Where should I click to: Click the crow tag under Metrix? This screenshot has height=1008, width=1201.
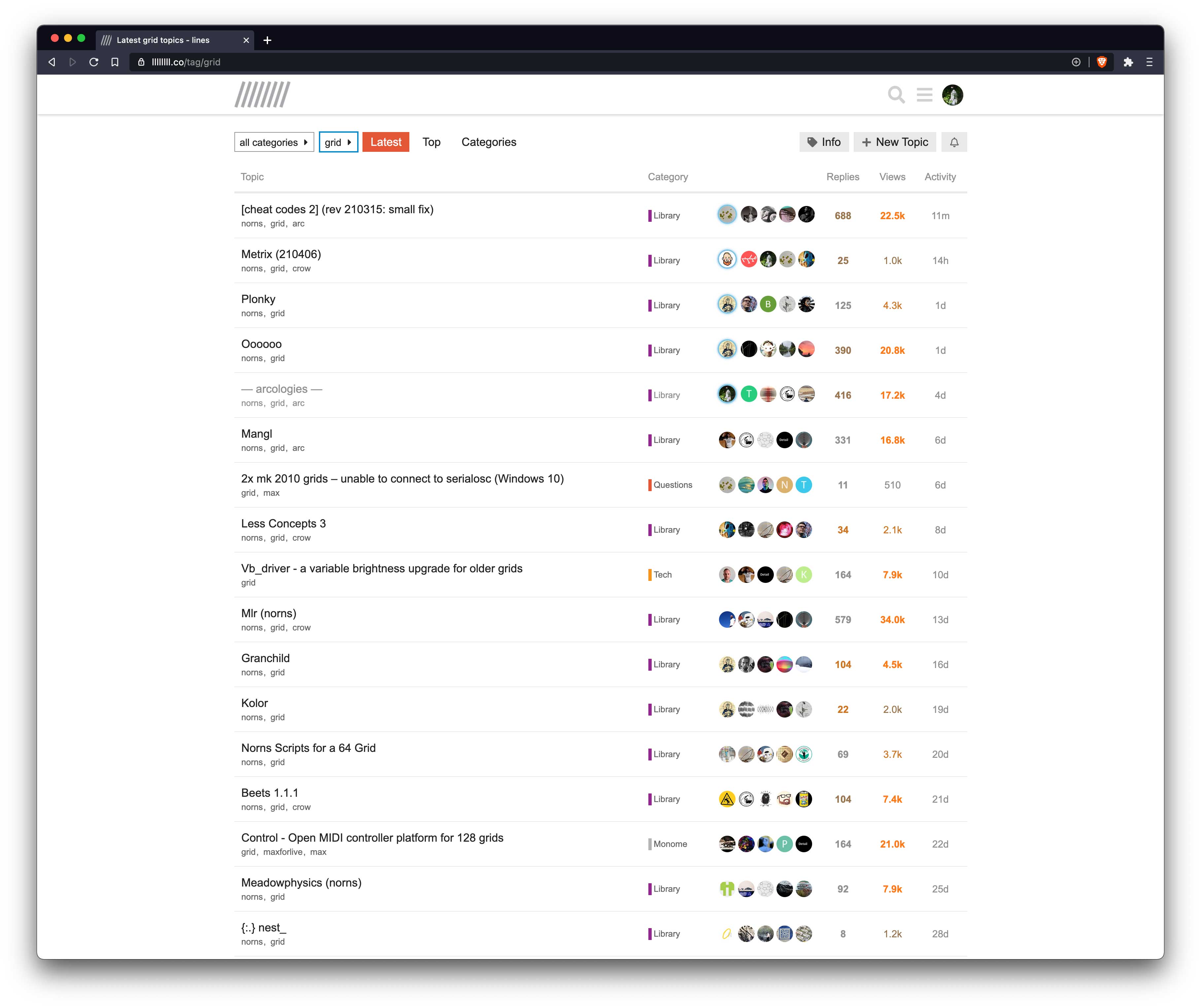click(x=301, y=269)
